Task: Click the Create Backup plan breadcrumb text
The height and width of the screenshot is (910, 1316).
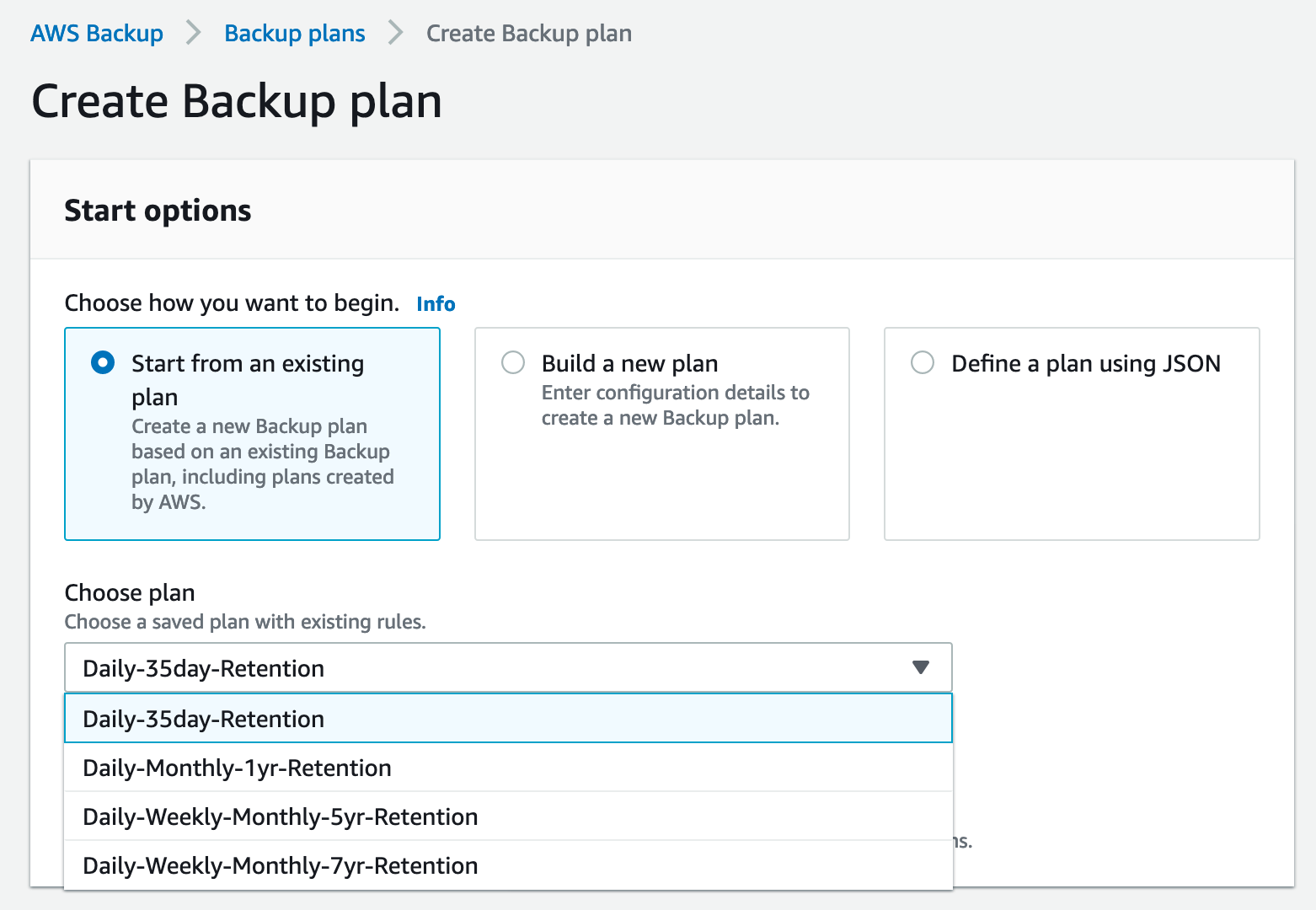Action: [x=528, y=33]
